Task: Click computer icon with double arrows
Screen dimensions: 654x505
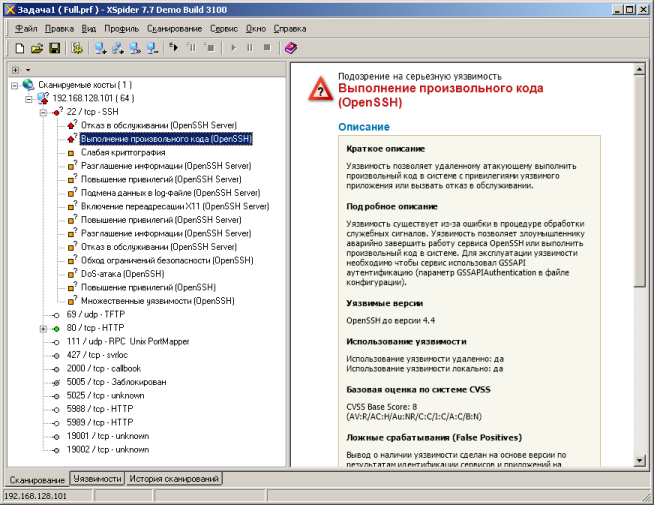Action: 135,48
